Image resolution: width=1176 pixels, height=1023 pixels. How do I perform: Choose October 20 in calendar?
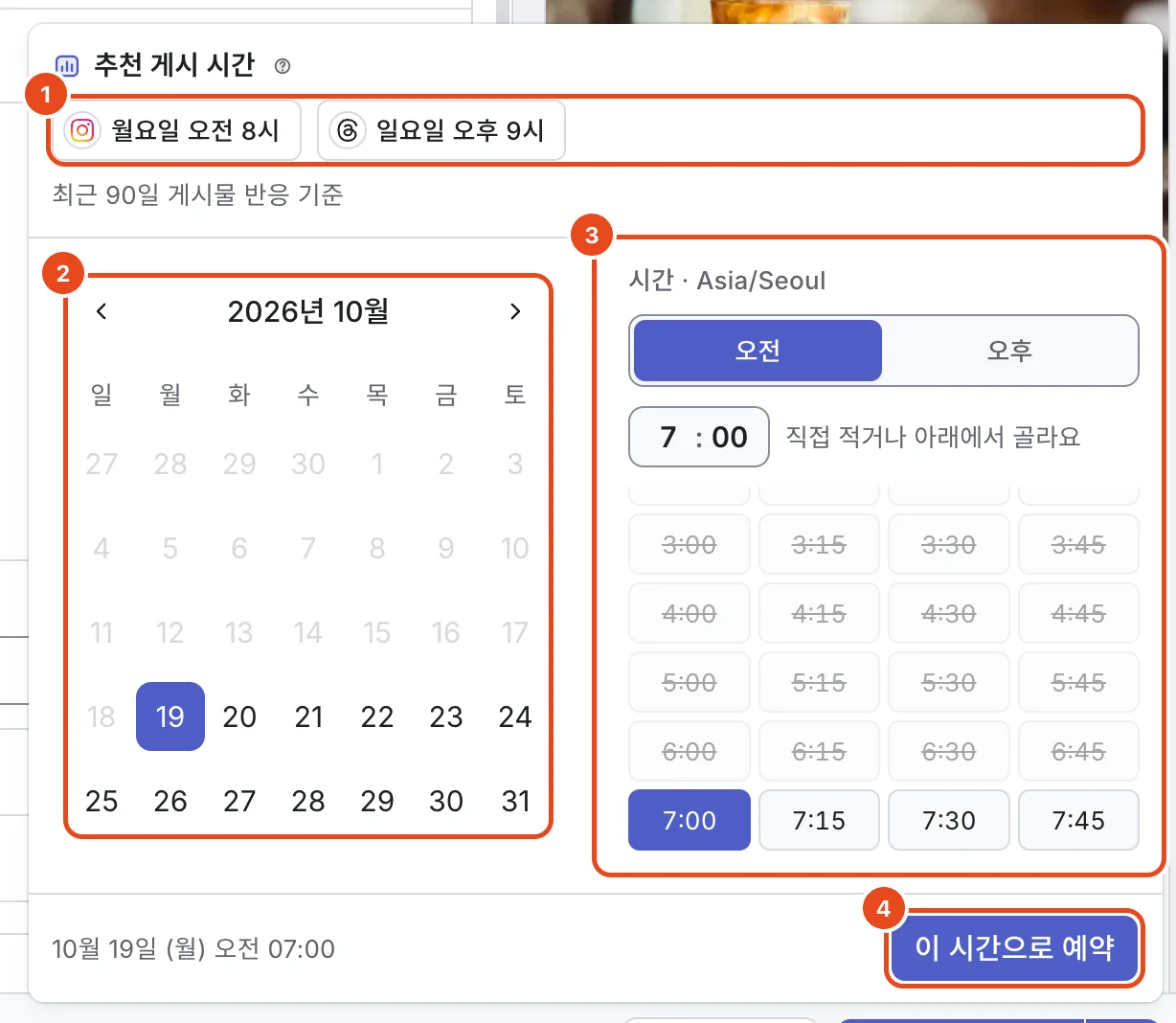pos(239,716)
